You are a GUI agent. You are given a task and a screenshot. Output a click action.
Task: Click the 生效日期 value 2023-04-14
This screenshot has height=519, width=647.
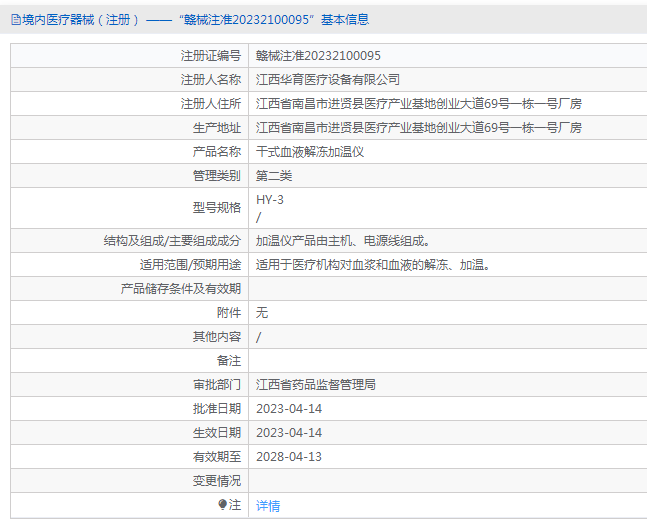[x=289, y=432]
